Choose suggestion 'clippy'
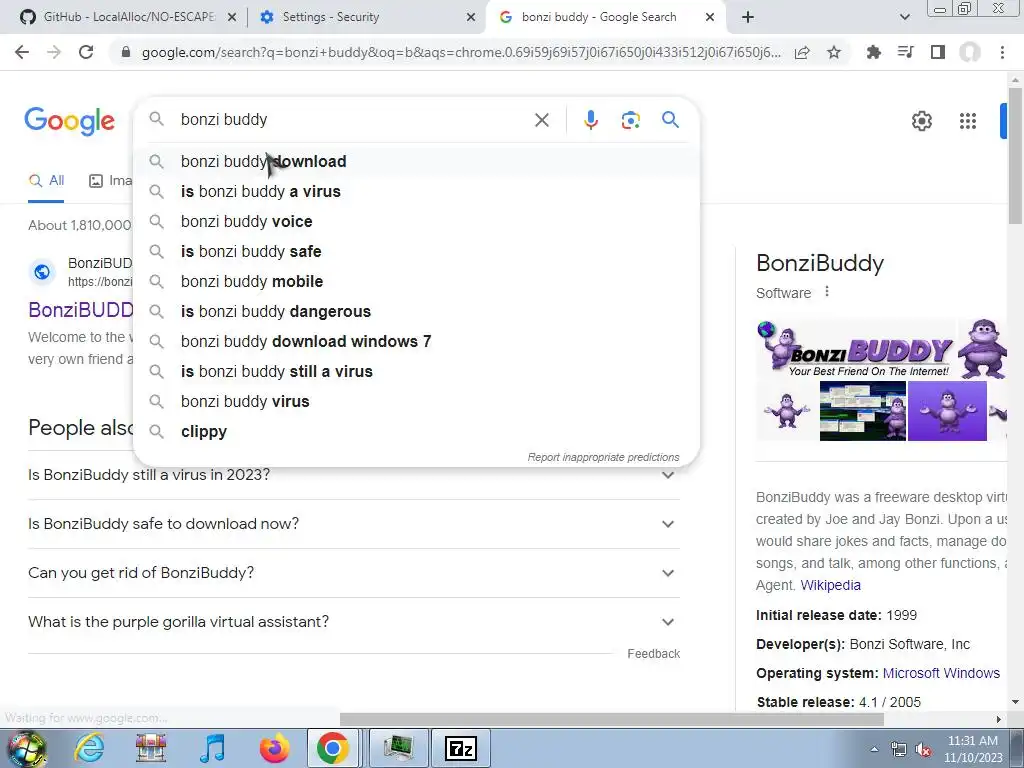 (x=416, y=432)
